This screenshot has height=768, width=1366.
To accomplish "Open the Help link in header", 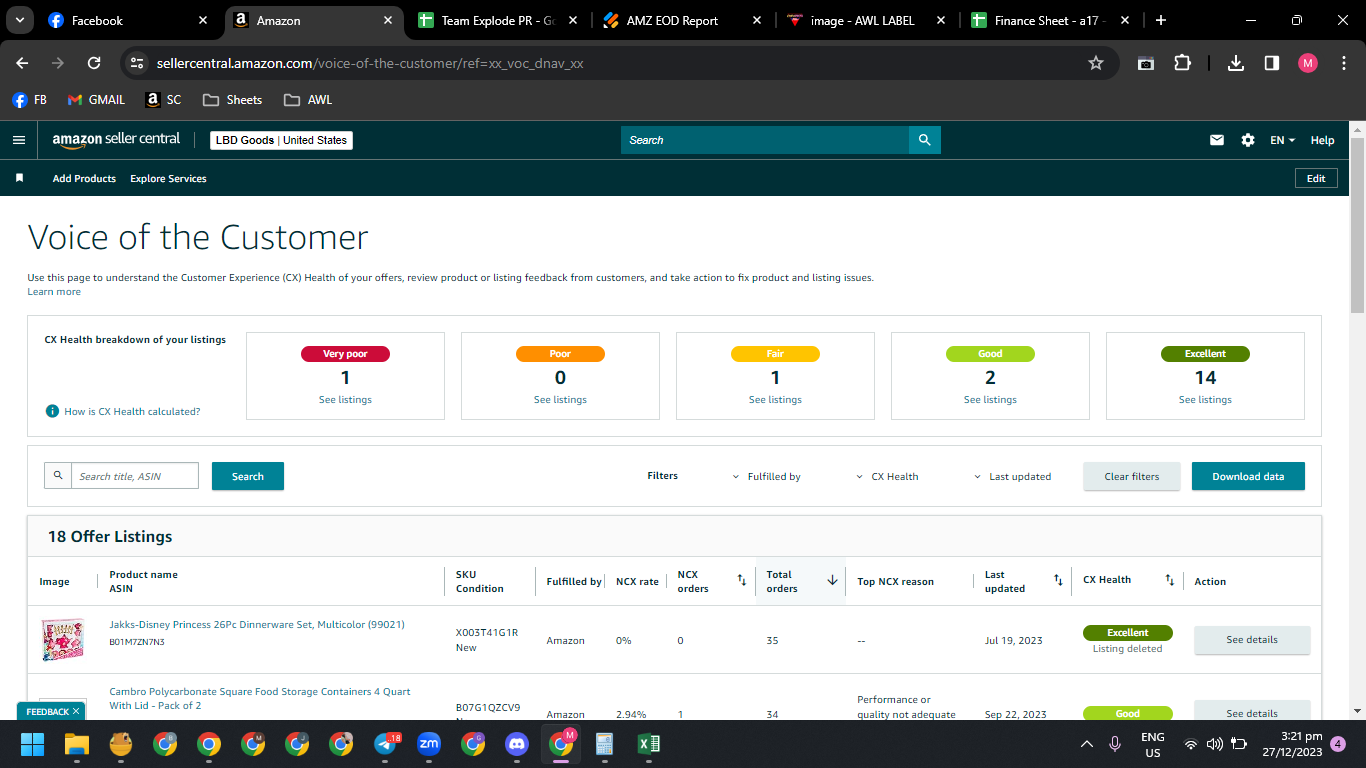I will pyautogui.click(x=1322, y=140).
